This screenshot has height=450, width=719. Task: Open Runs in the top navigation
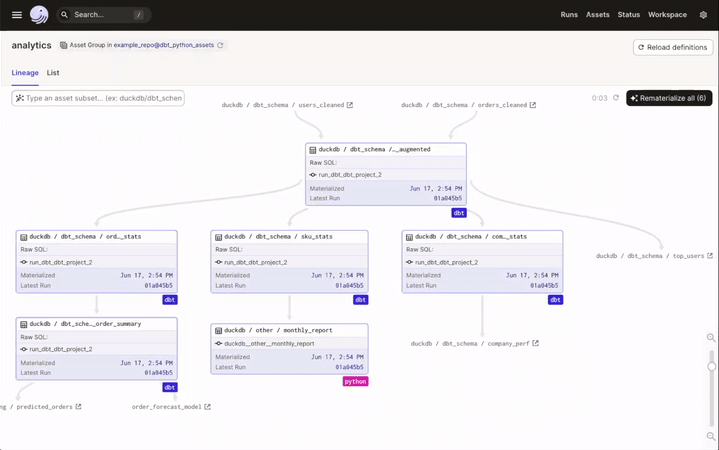(569, 15)
